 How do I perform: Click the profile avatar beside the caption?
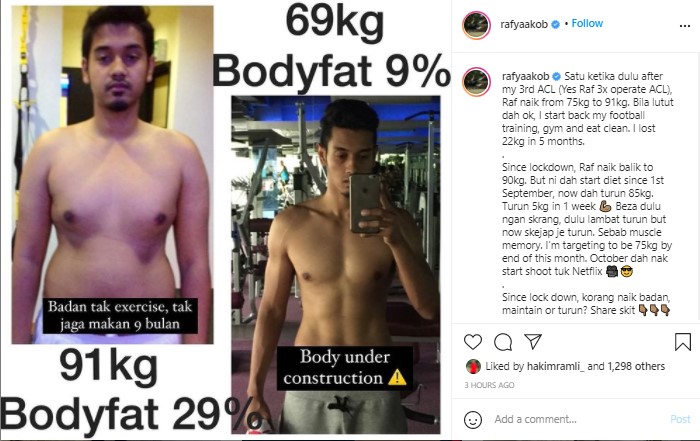[476, 82]
